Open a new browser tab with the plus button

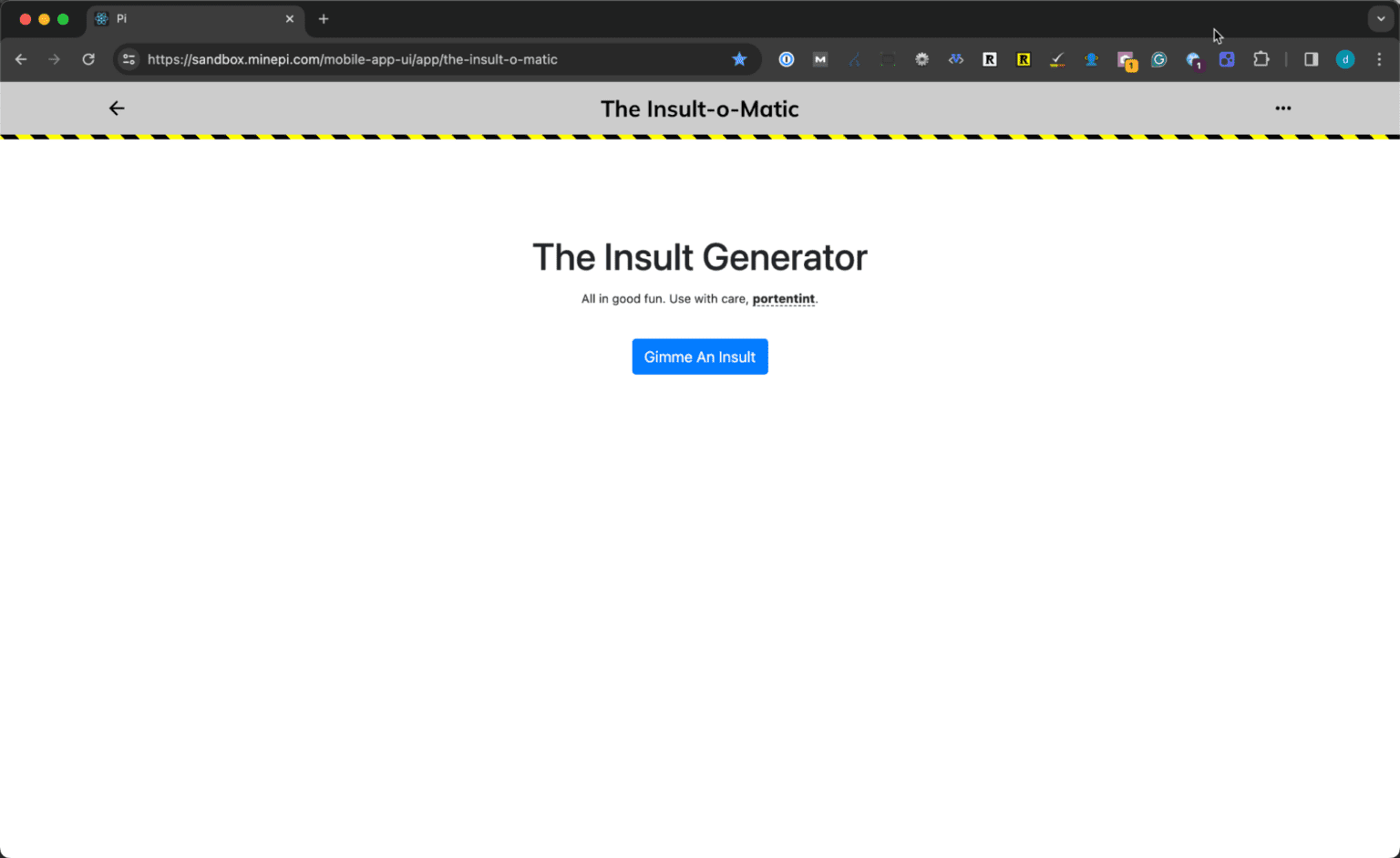pyautogui.click(x=324, y=18)
